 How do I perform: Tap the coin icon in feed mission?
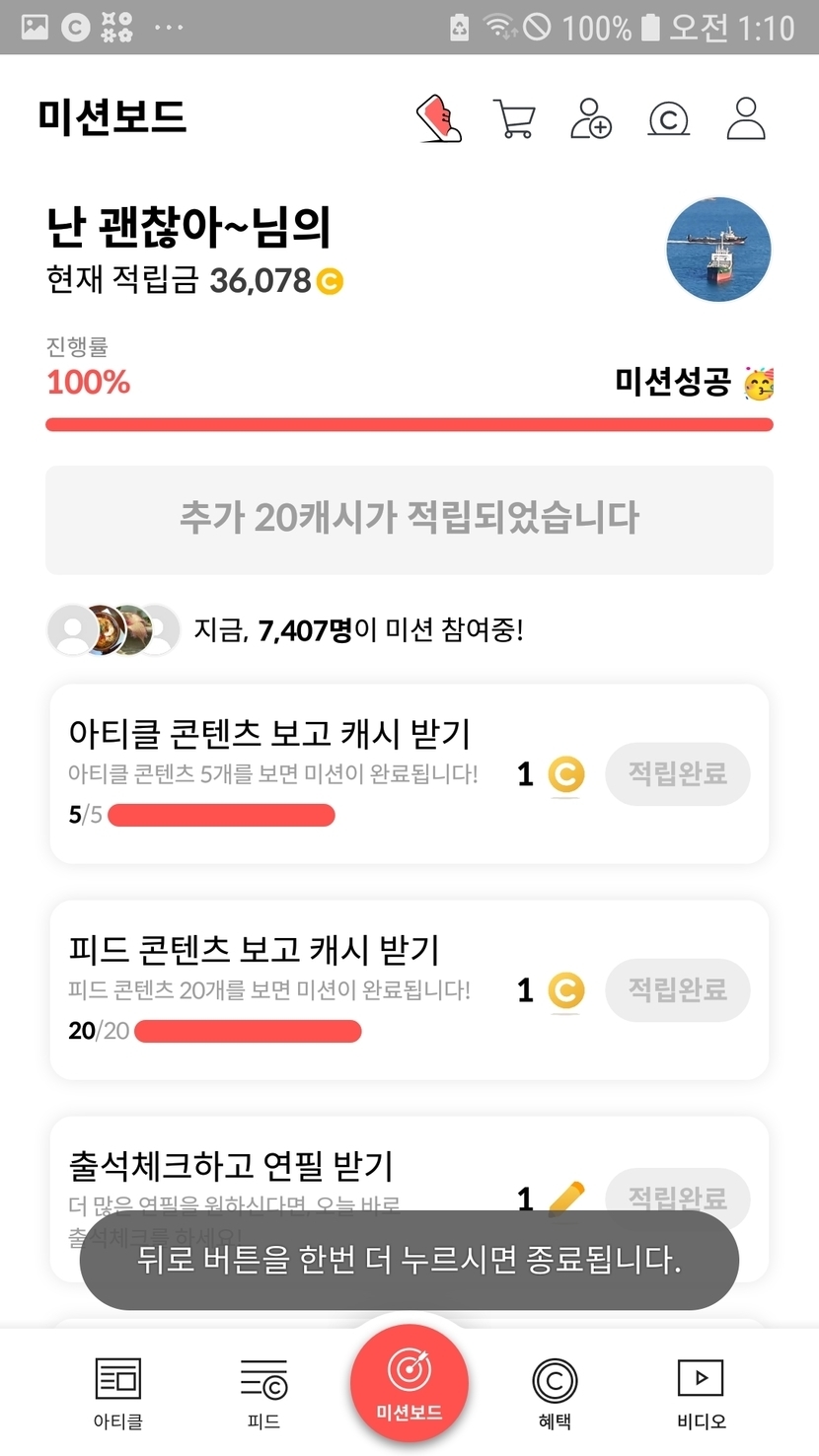(x=565, y=990)
